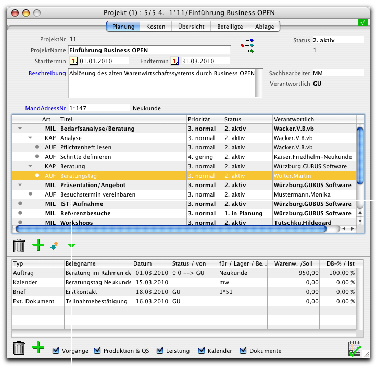This screenshot has width=386, height=373.
Task: Click the bottom trash can icon
Action: pos(19,348)
